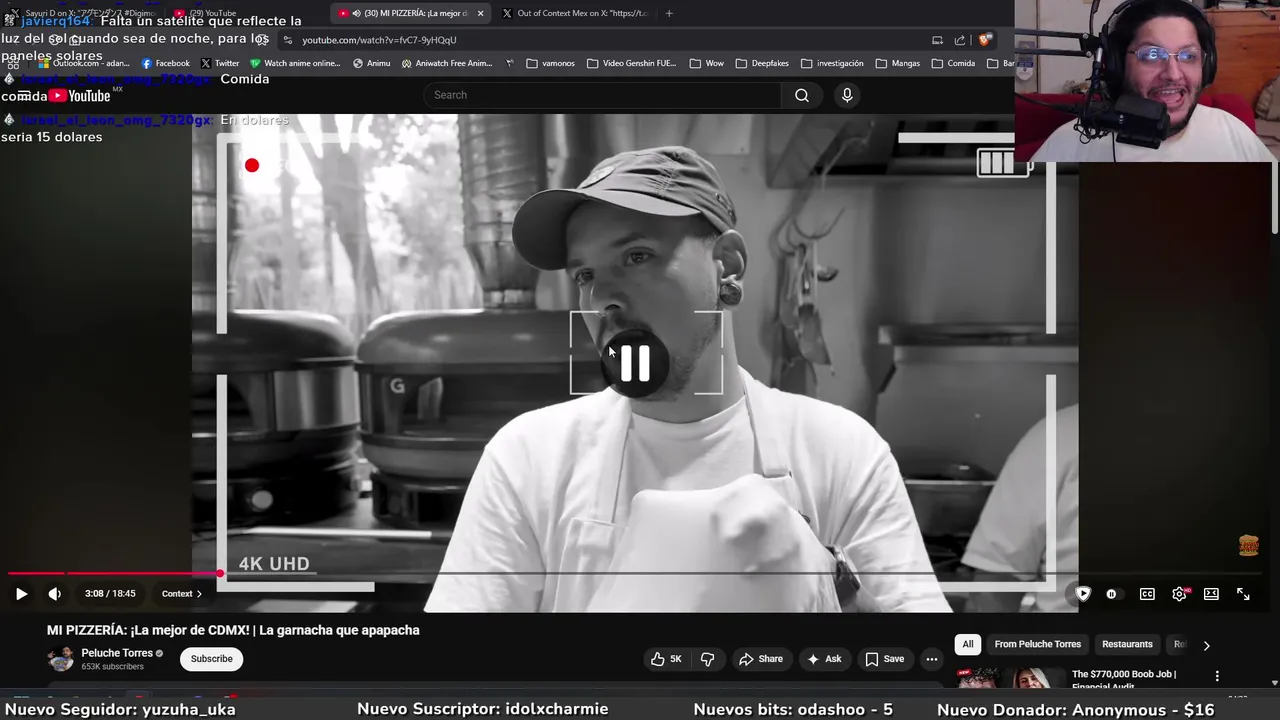
Task: Open the Watch anime online bookmark
Action: pyautogui.click(x=295, y=63)
